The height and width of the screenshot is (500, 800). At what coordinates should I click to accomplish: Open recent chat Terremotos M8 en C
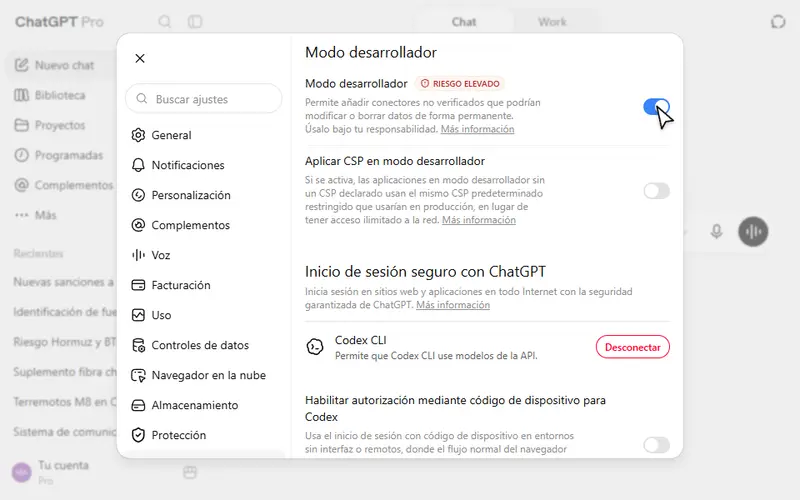click(x=63, y=402)
